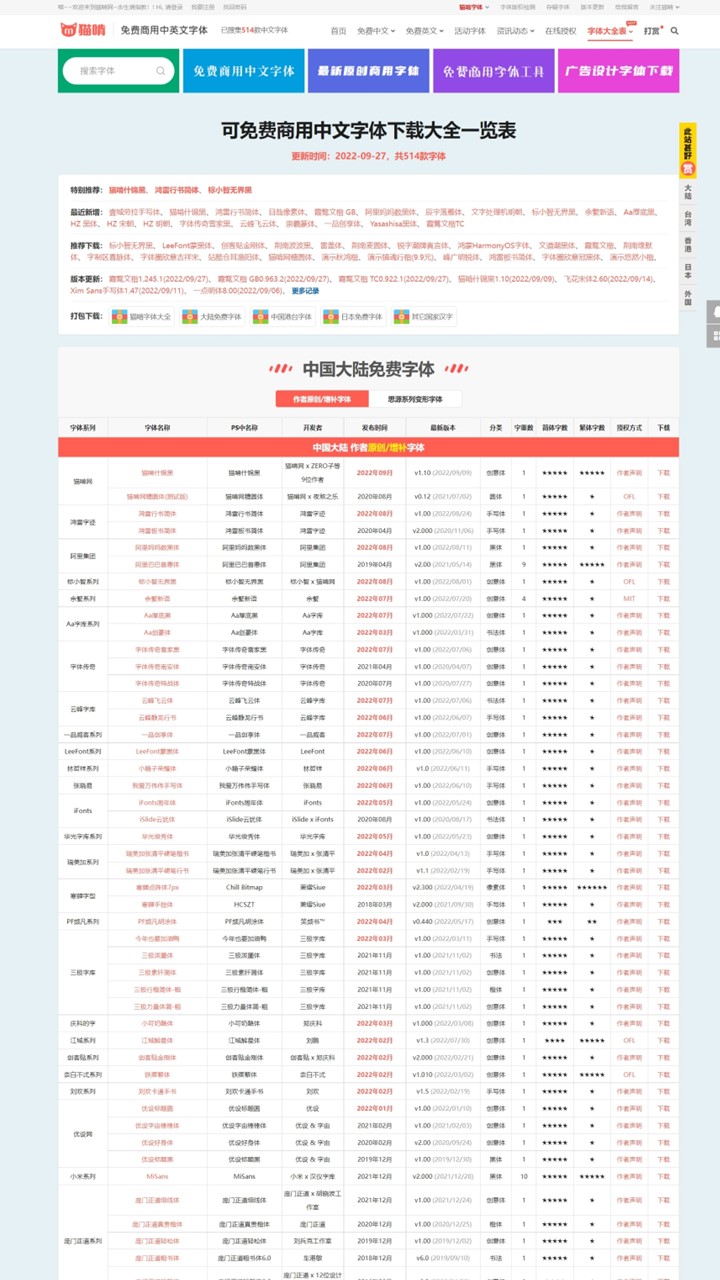Viewport: 720px width, 1280px height.
Task: Click 铁蒺藜体 font name link
Action: tap(157, 1074)
